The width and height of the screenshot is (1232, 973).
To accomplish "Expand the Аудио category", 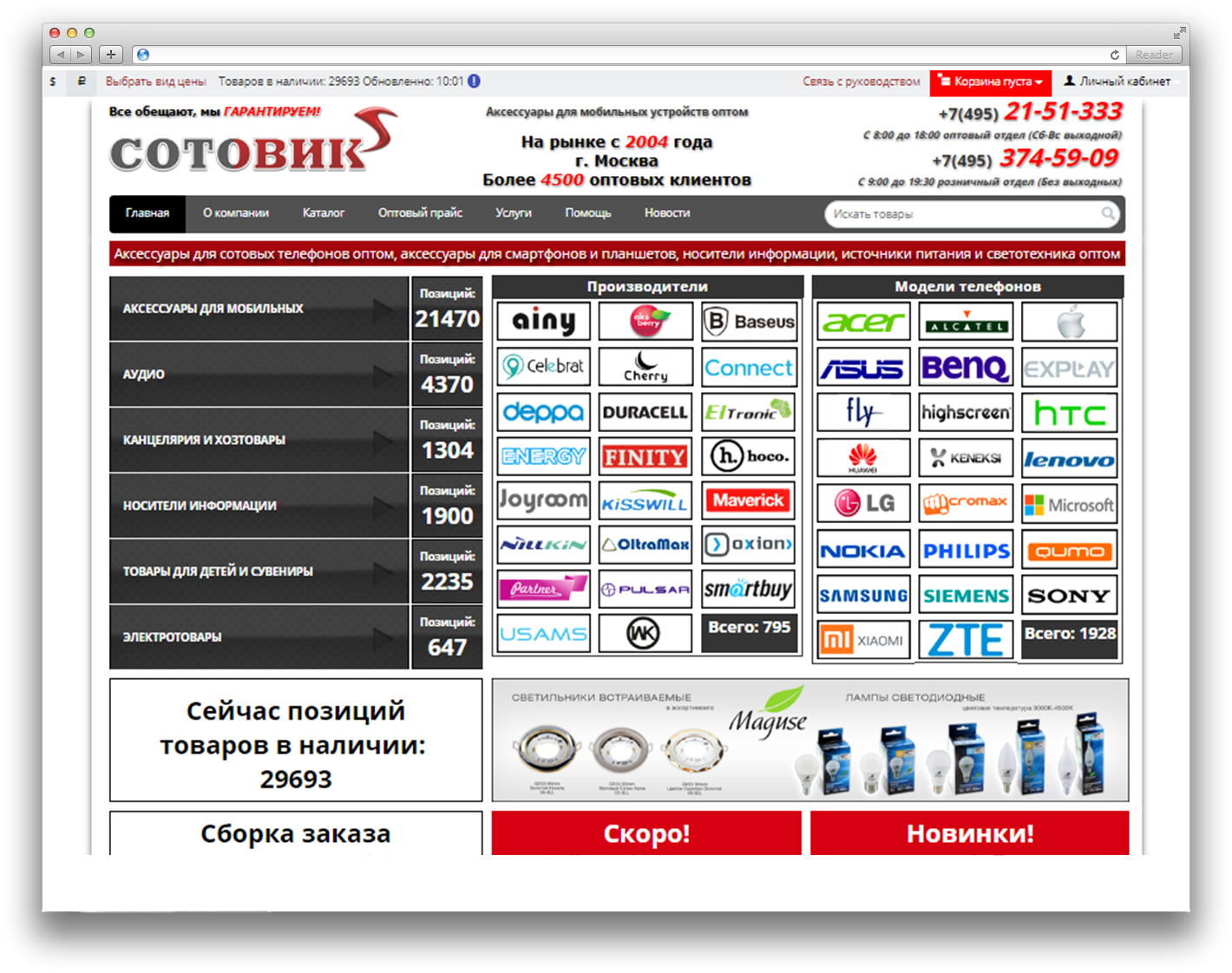I will pos(259,375).
